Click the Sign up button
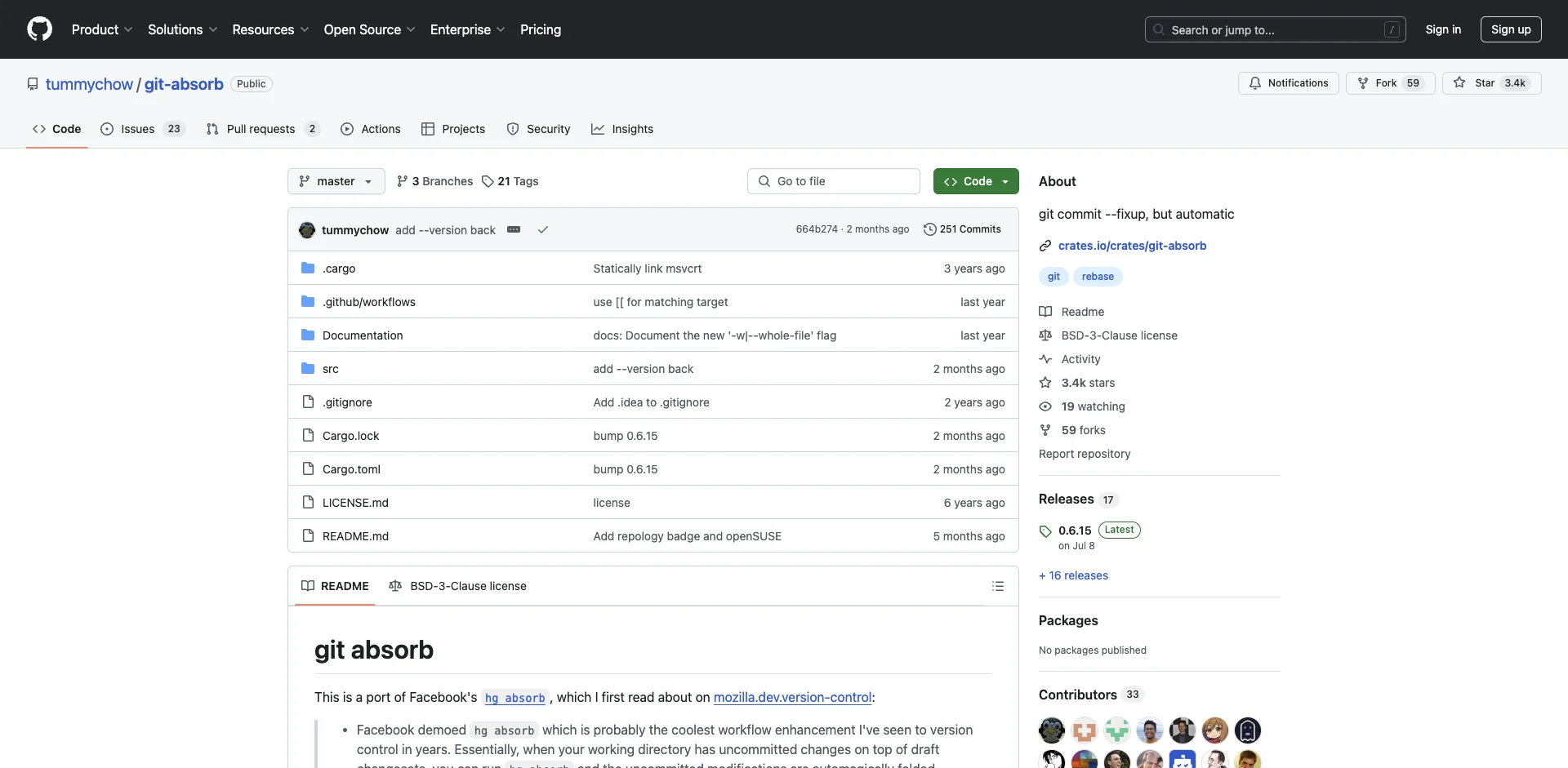This screenshot has width=1568, height=768. [x=1511, y=29]
